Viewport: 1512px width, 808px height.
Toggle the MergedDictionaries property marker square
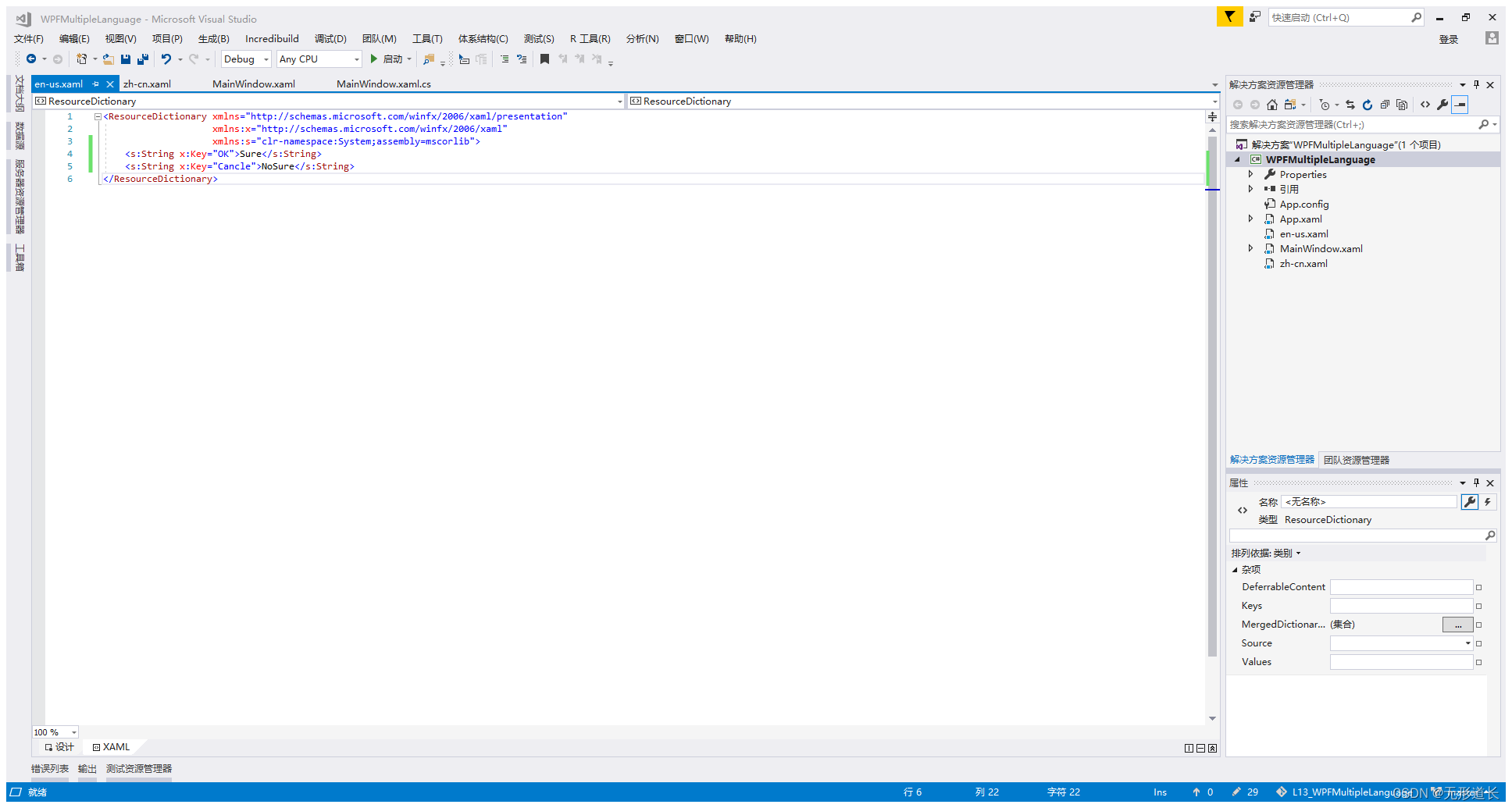[x=1478, y=625]
